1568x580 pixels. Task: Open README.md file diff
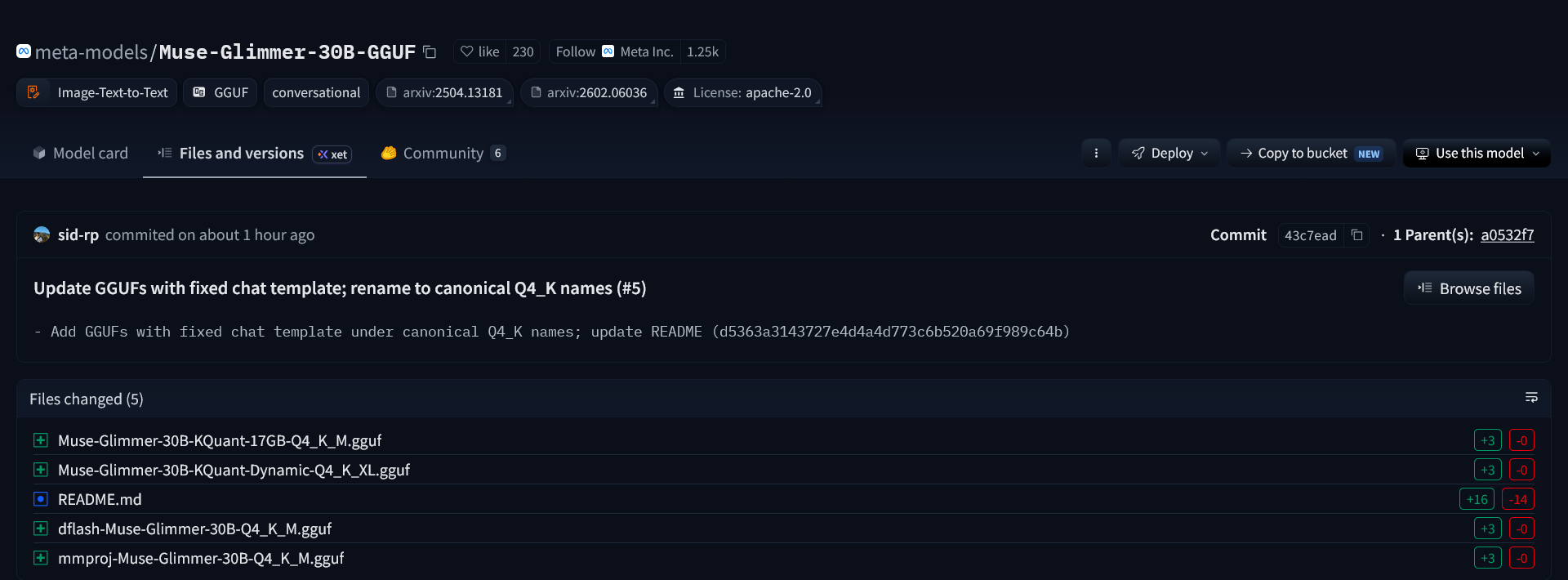point(100,499)
